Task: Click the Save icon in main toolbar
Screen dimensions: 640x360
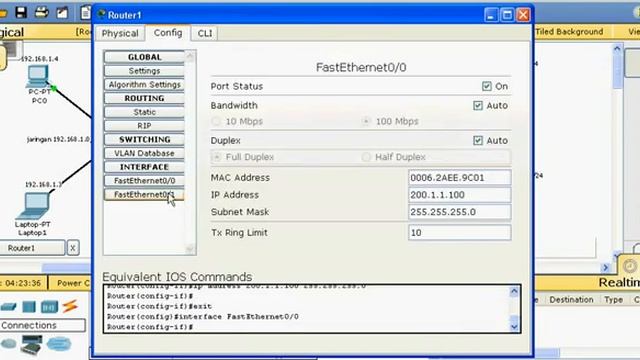Action: pos(21,12)
